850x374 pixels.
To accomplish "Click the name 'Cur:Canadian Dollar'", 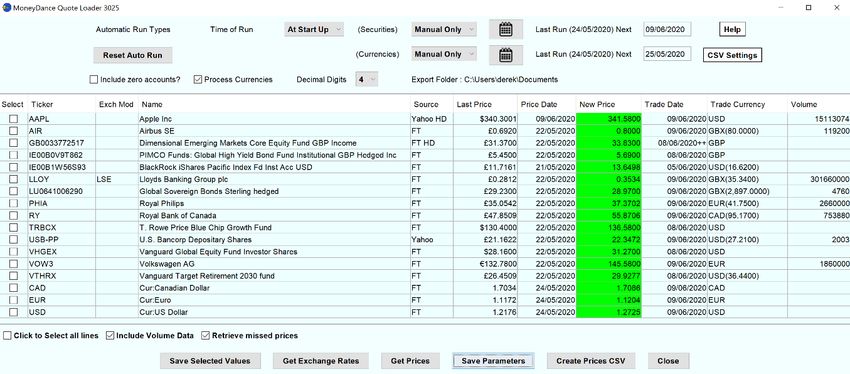I will tap(175, 288).
